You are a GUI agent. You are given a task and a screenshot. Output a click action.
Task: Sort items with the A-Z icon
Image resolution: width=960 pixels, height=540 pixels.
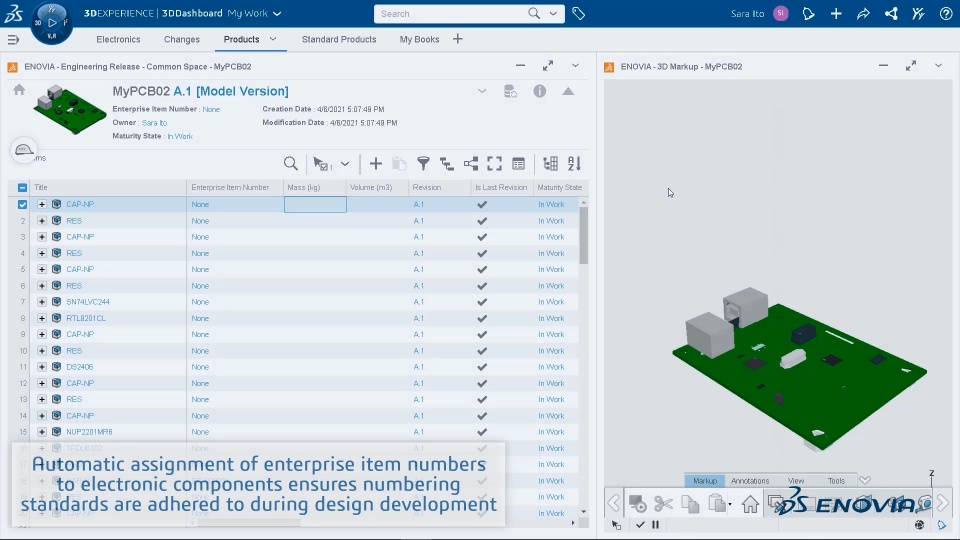coord(574,163)
